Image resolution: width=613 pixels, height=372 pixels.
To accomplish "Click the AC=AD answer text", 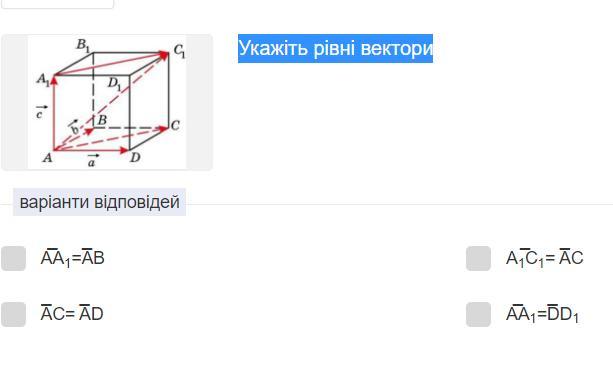I will pyautogui.click(x=72, y=314).
